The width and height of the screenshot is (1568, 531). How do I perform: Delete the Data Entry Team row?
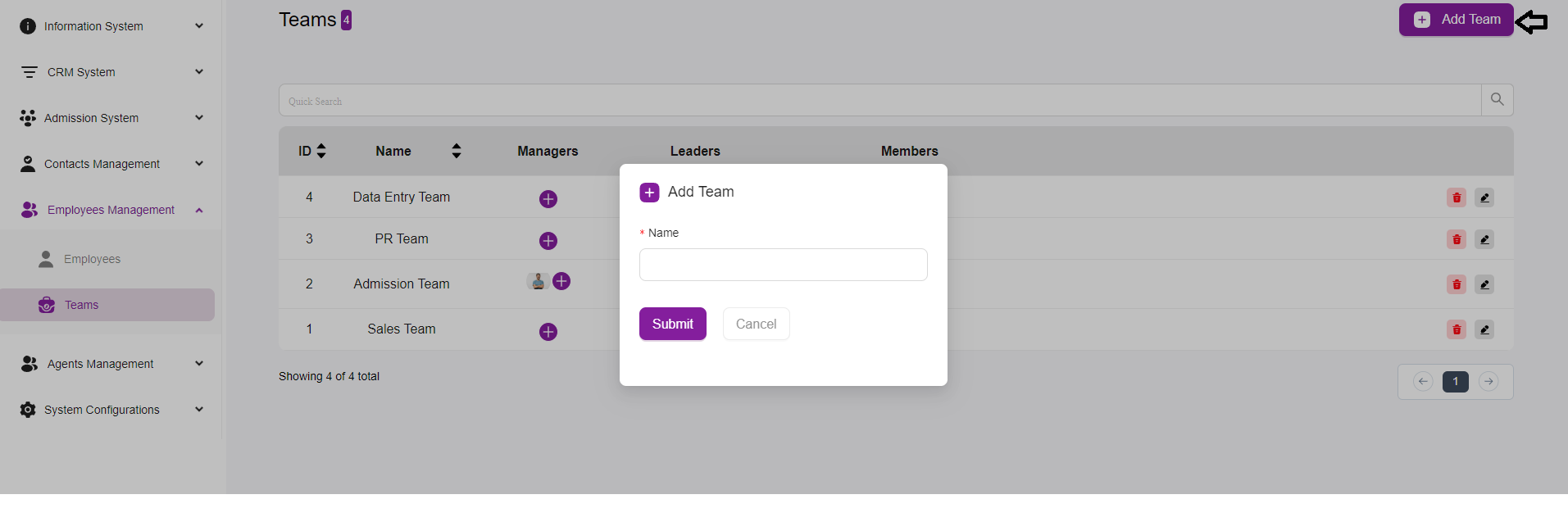tap(1456, 197)
